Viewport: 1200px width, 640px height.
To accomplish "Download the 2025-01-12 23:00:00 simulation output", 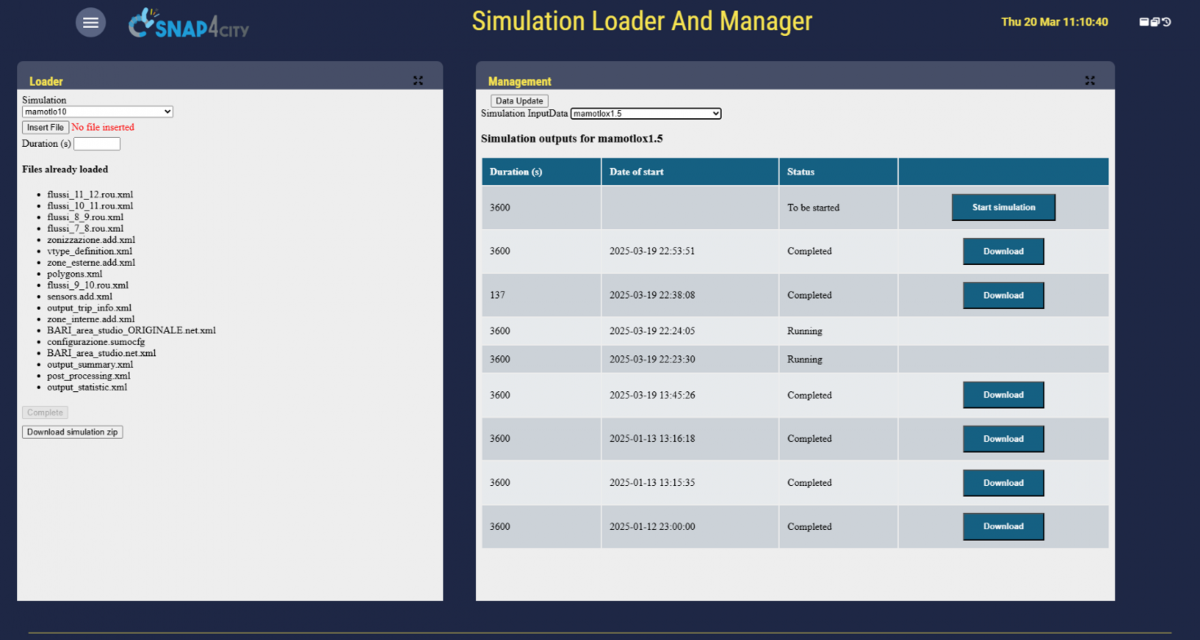I will 1003,526.
